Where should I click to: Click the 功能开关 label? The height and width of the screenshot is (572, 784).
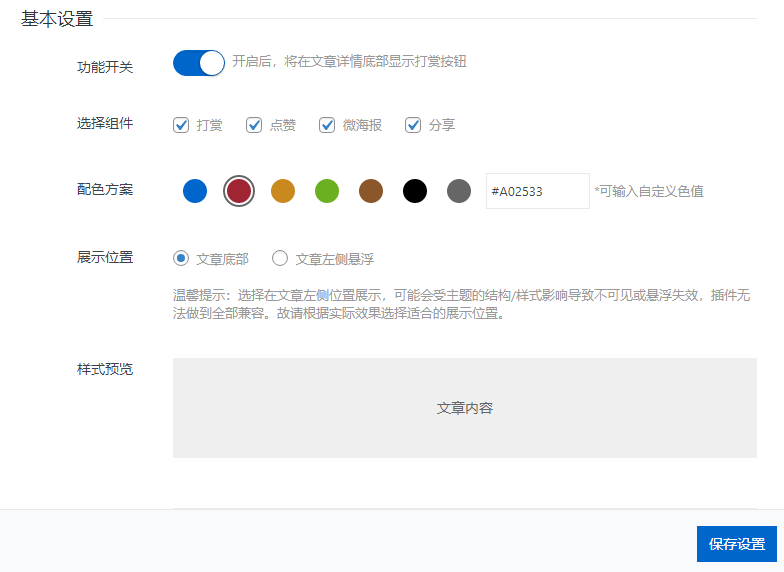click(105, 67)
